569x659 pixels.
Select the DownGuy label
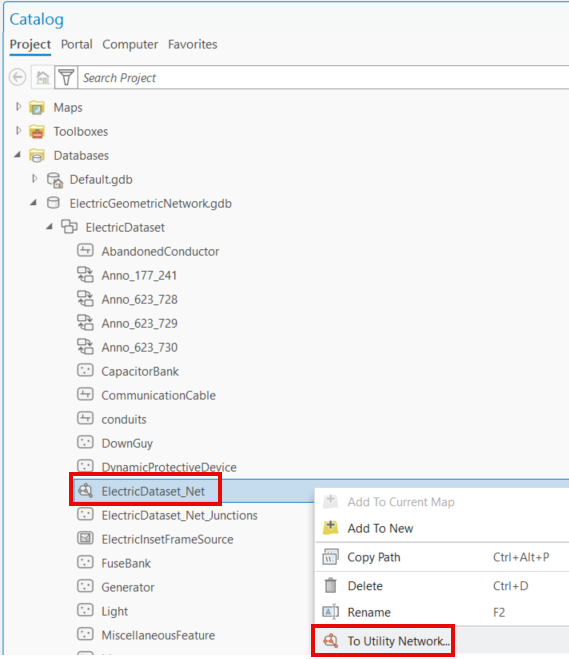point(127,443)
